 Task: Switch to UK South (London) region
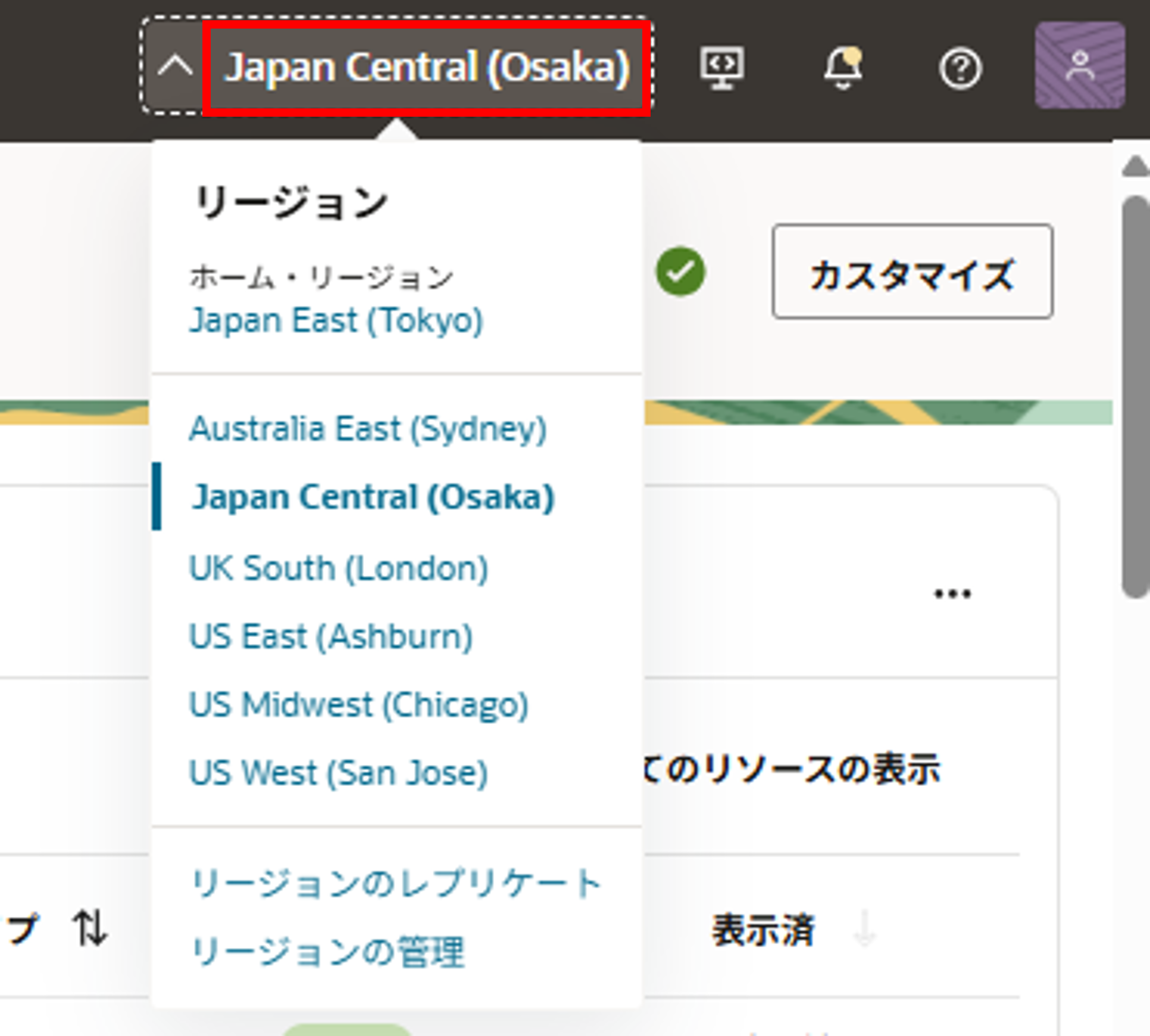(x=338, y=568)
